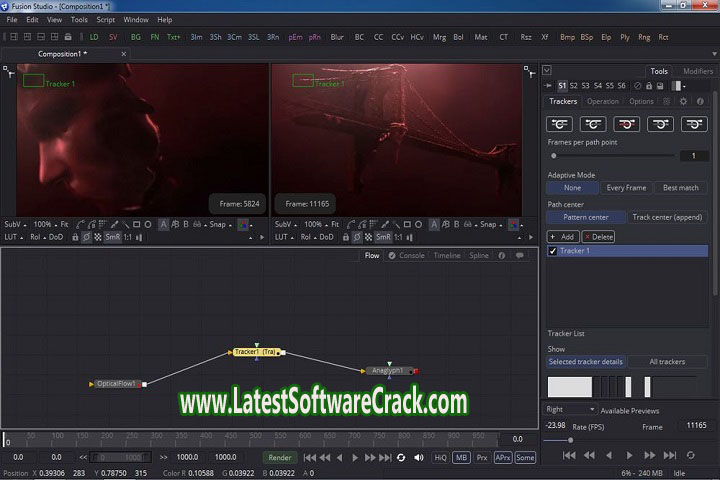Open the Right preview dropdown

[x=570, y=410]
